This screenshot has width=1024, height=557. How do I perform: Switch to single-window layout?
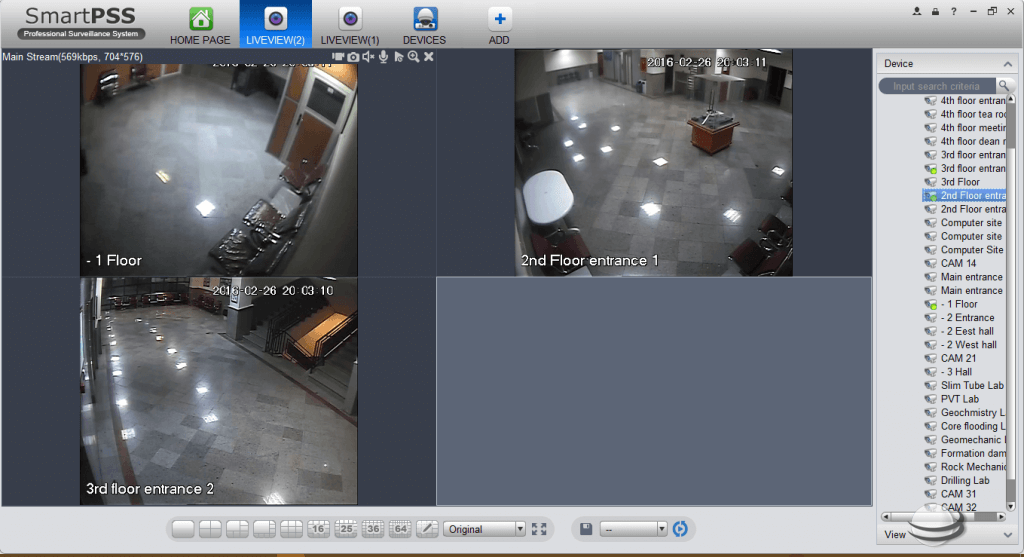[183, 529]
